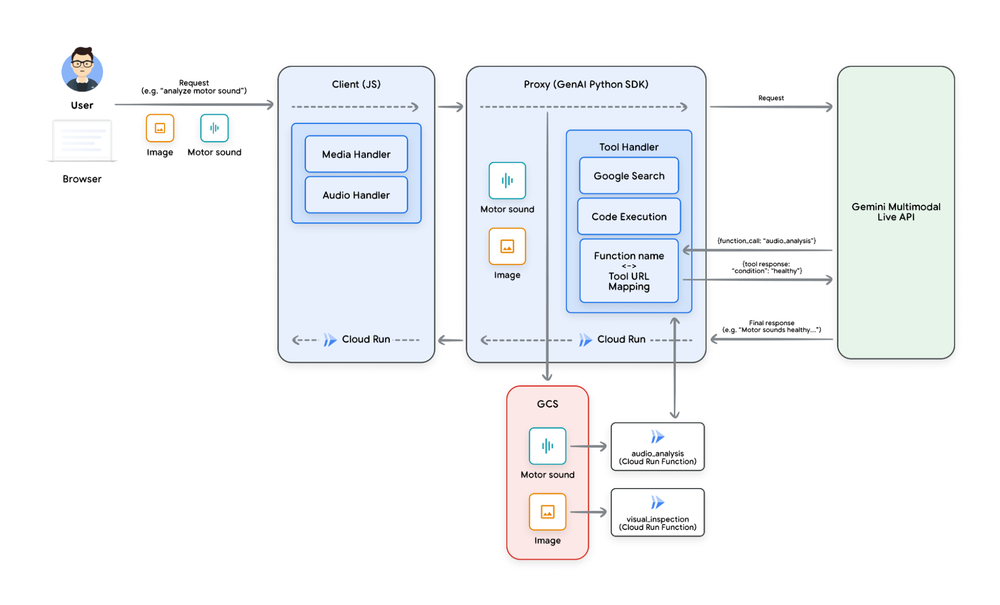Select the Audio Handler box
Image resolution: width=1000 pixels, height=605 pixels.
356,194
